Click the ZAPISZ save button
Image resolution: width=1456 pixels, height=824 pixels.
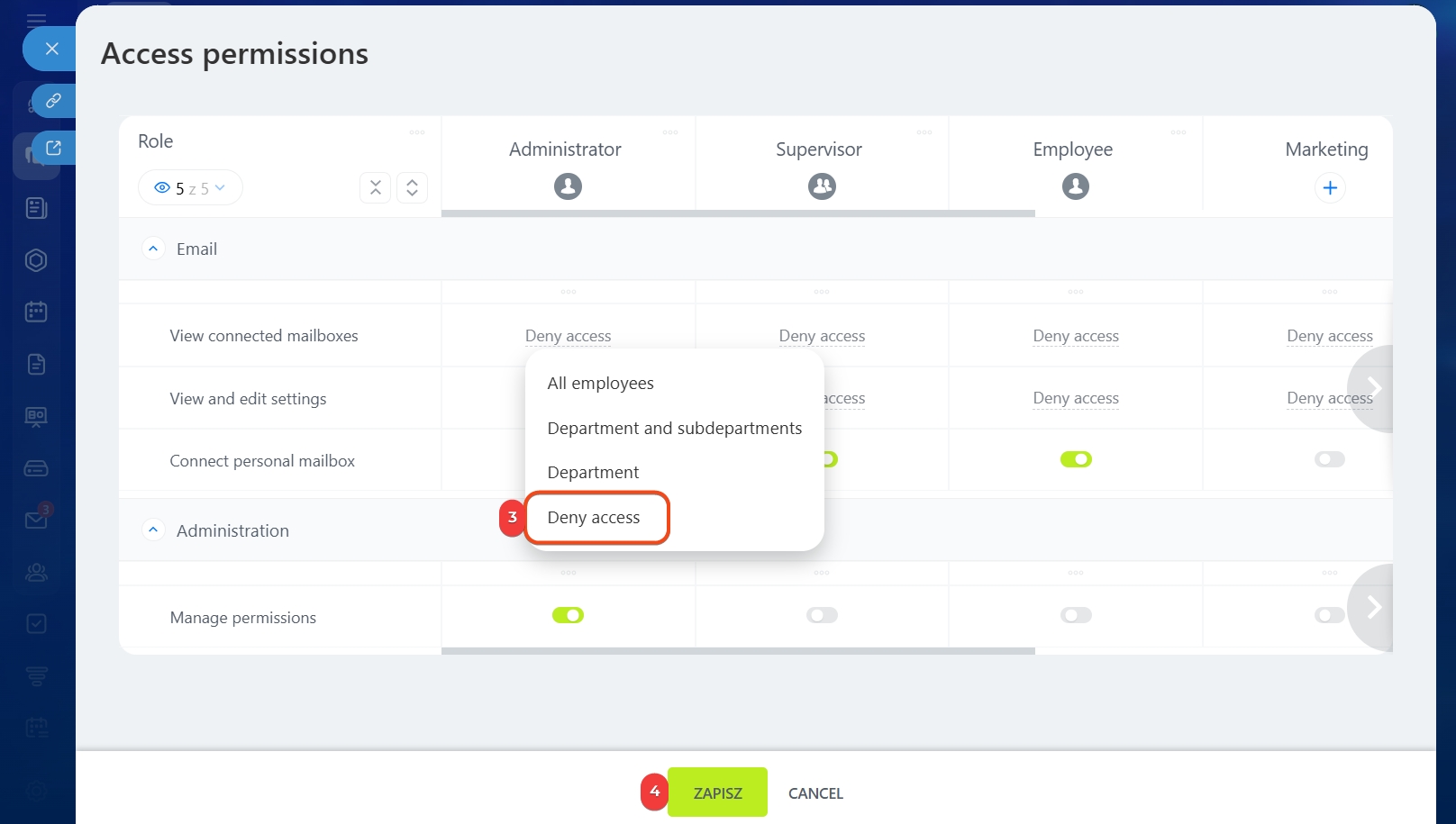tap(717, 792)
